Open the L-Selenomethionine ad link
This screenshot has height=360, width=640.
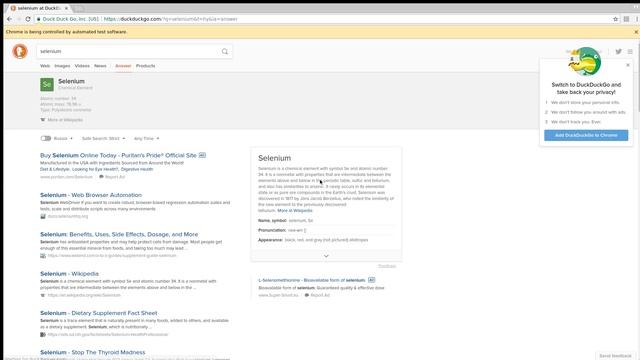[312, 280]
